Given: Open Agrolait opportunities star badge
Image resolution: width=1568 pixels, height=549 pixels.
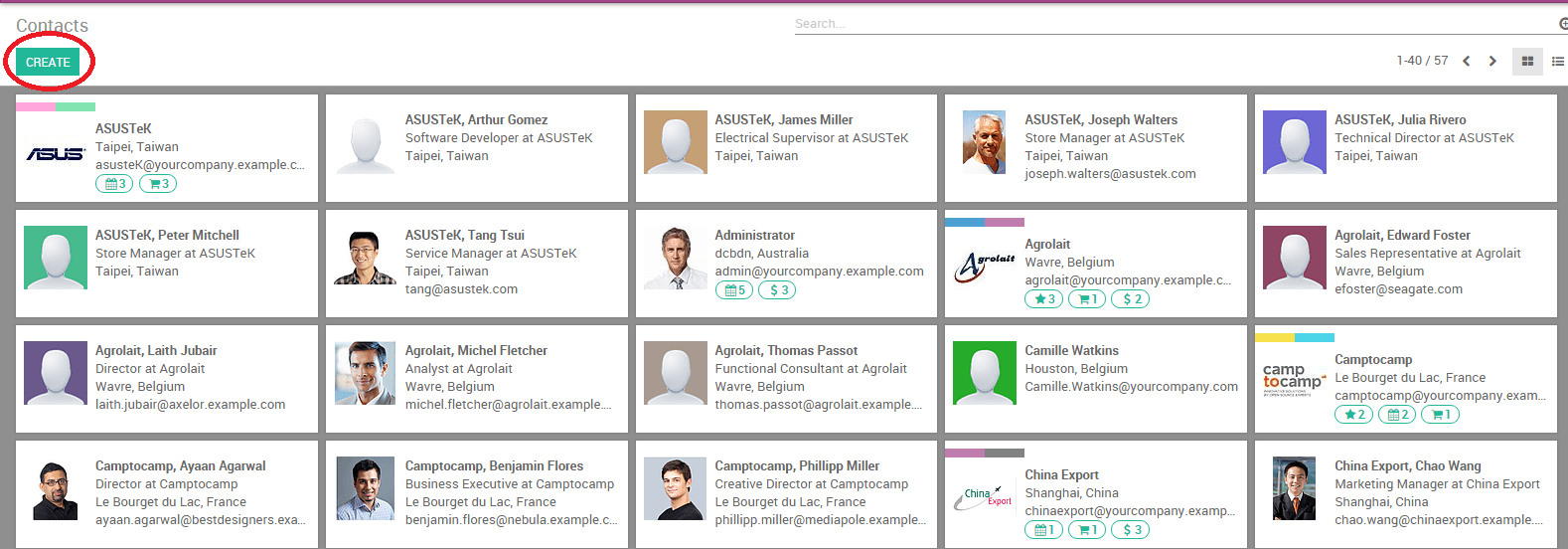Looking at the screenshot, I should click(1044, 299).
